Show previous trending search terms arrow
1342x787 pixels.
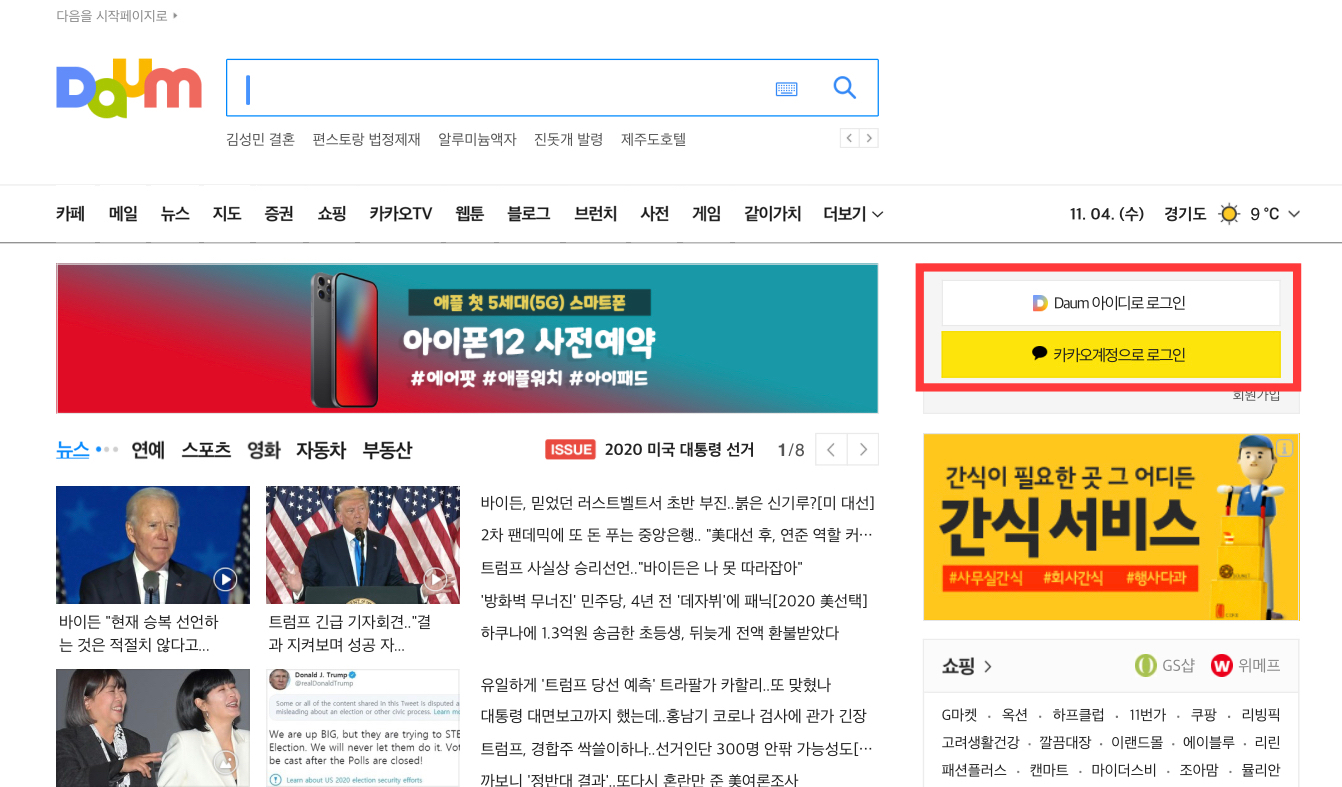[x=850, y=138]
